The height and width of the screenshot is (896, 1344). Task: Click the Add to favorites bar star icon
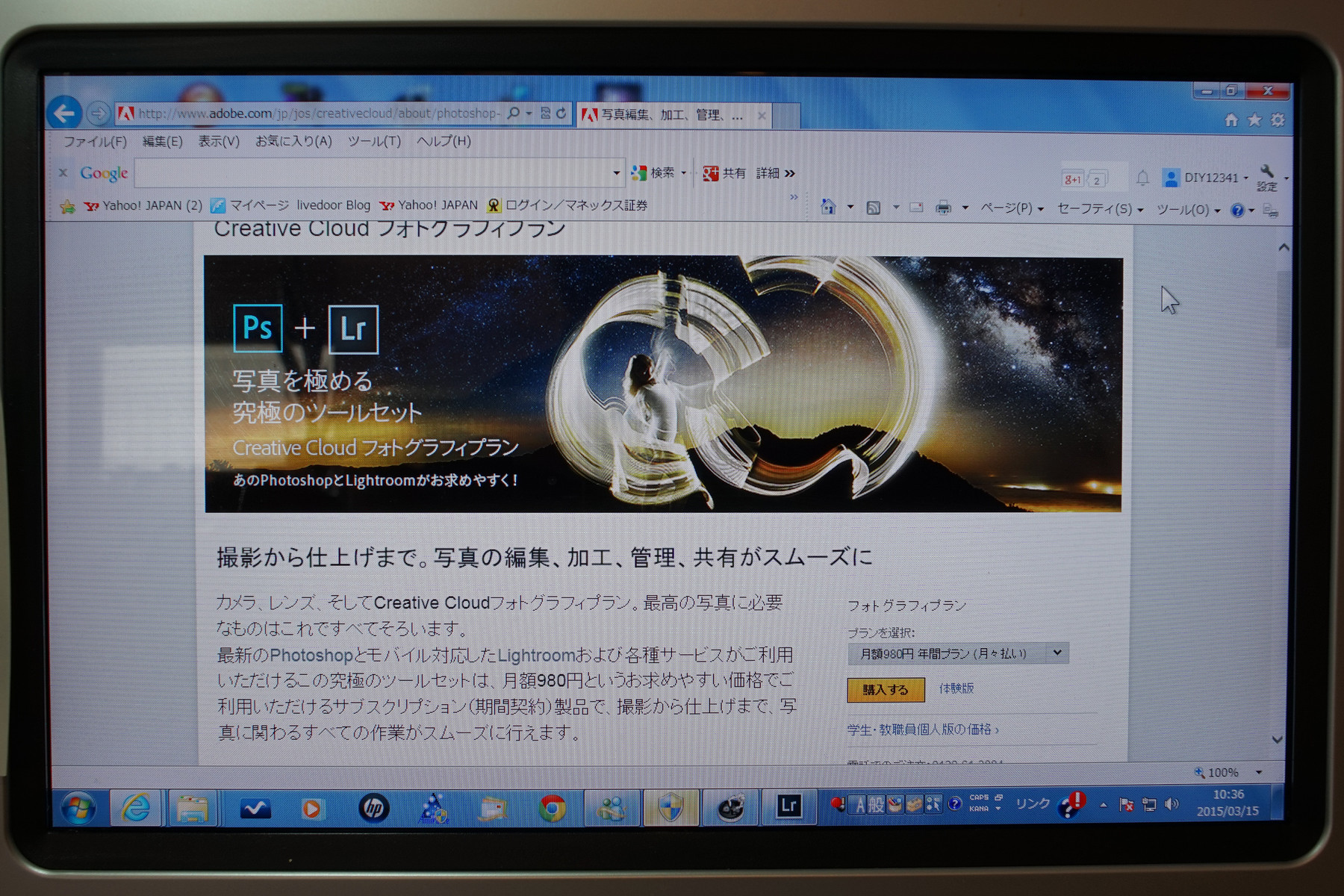coord(67,207)
